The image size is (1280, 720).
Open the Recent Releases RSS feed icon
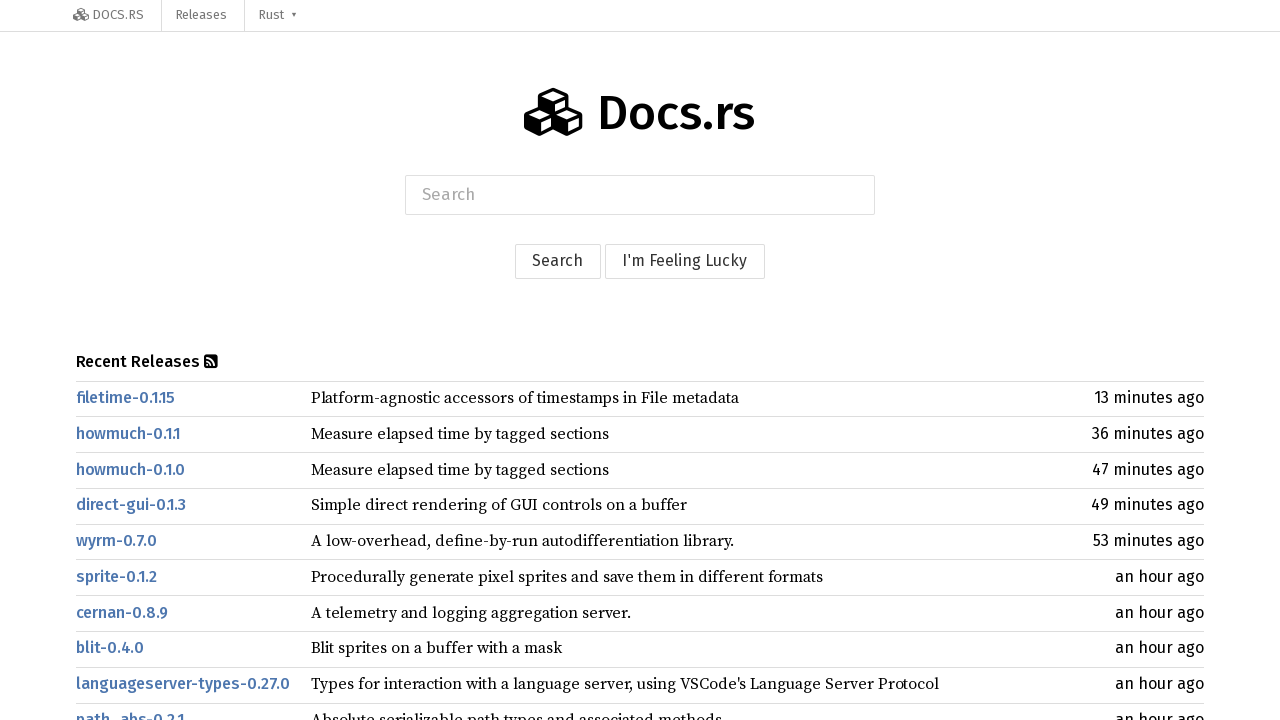[x=211, y=362]
